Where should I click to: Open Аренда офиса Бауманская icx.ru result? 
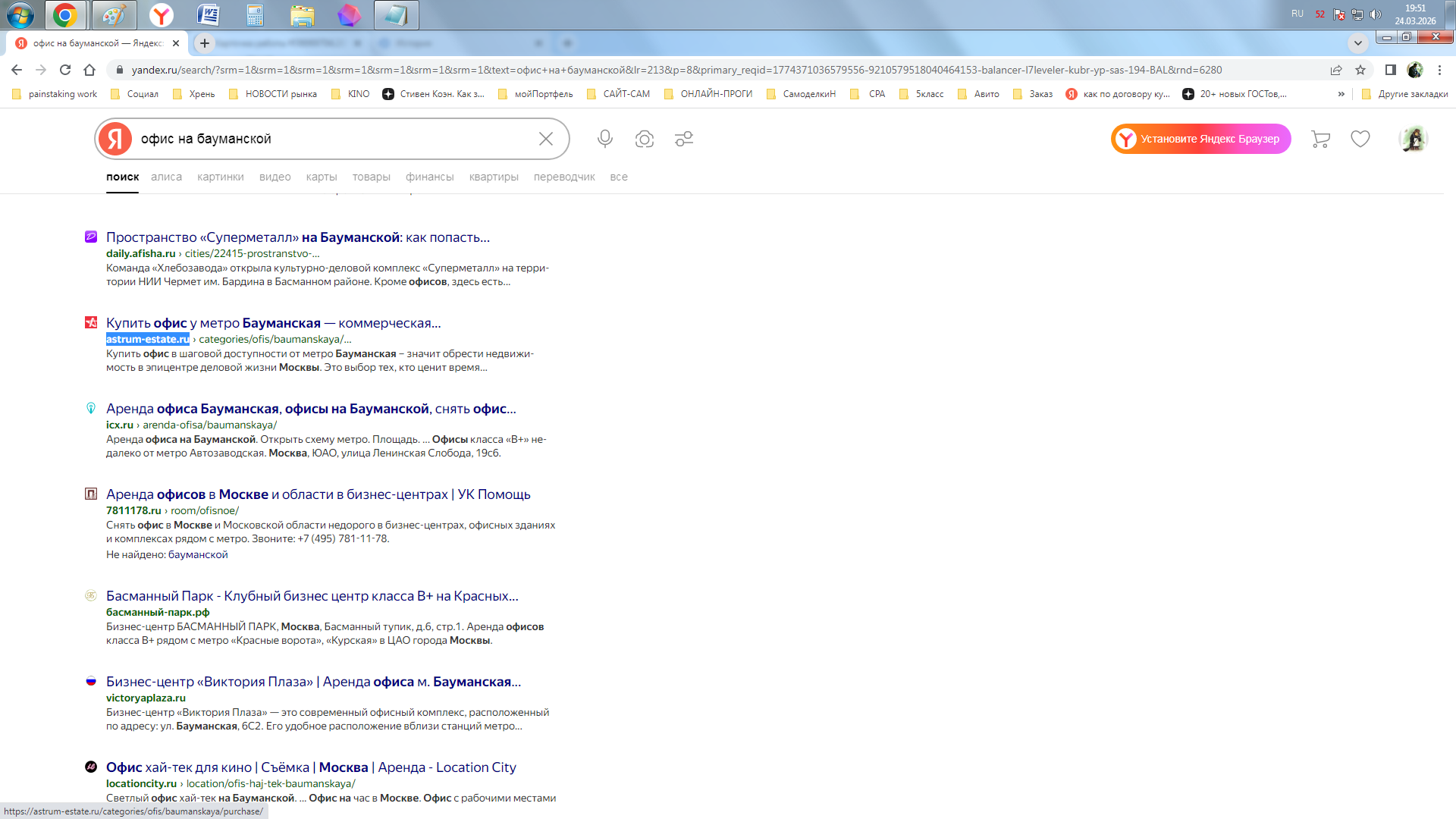click(x=310, y=409)
